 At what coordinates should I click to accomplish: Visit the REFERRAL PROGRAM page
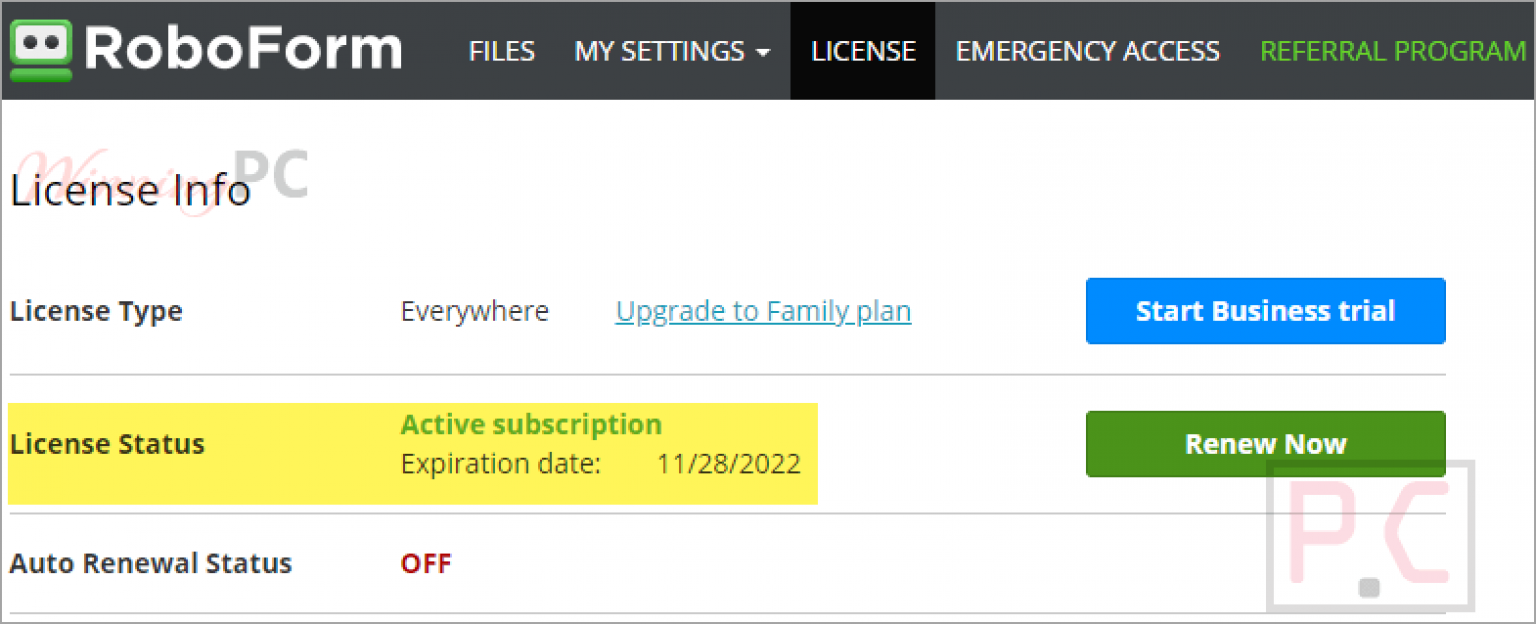[x=1392, y=51]
